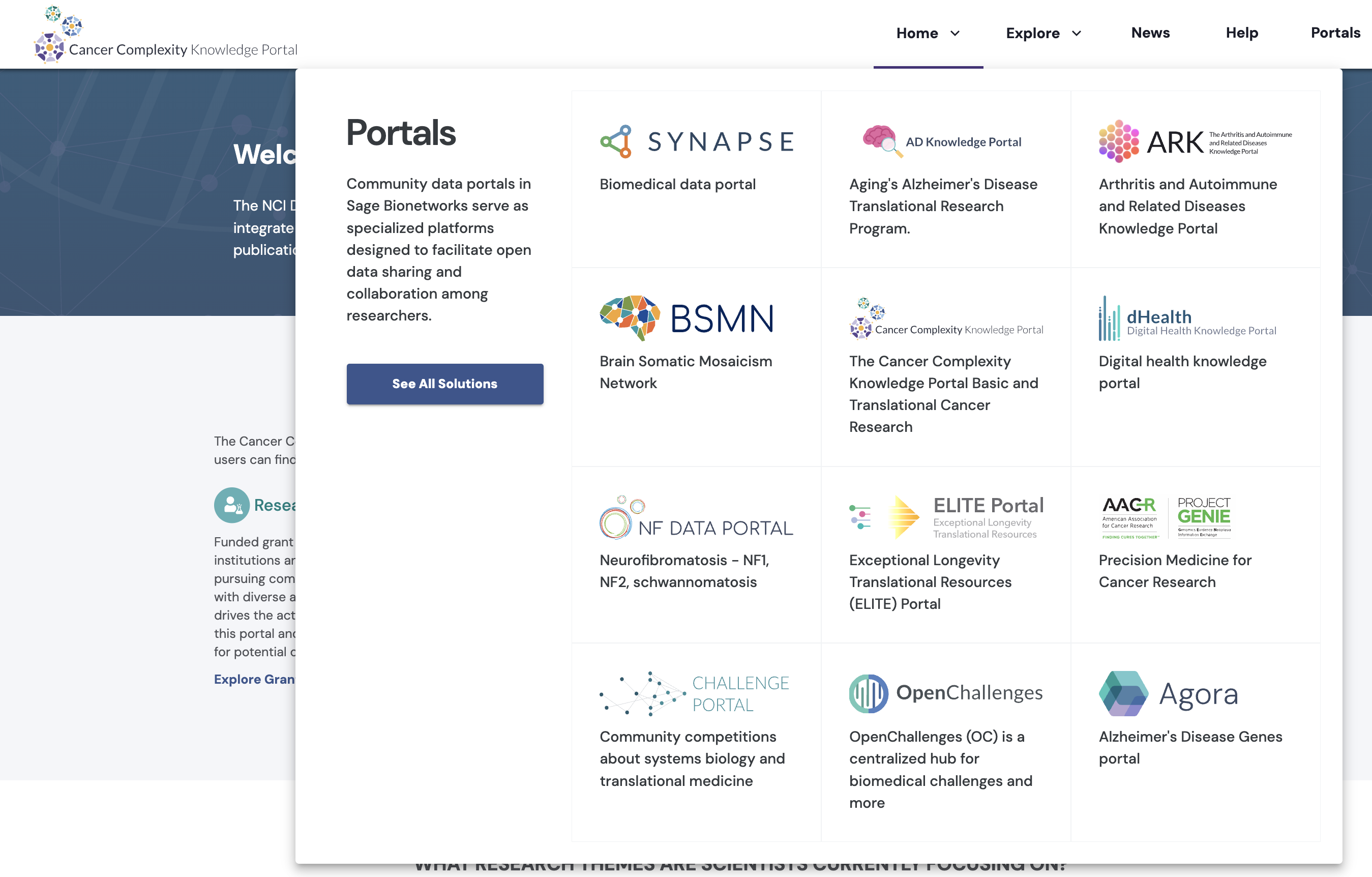Screen dimensions: 1372x877
Task: Click the Agora hexagon logo
Action: tap(1123, 693)
